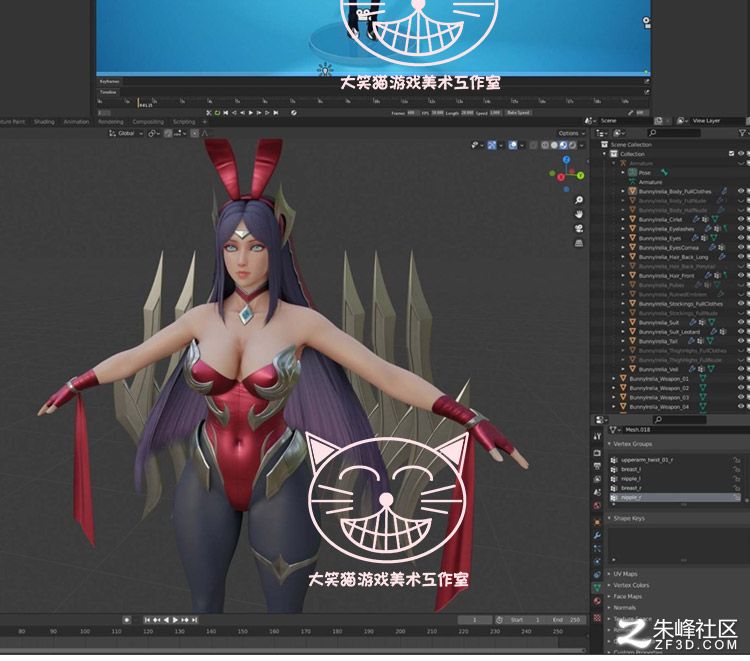Screen dimensions: 750x661
Task: Open the Scene properties tab
Action: (597, 492)
